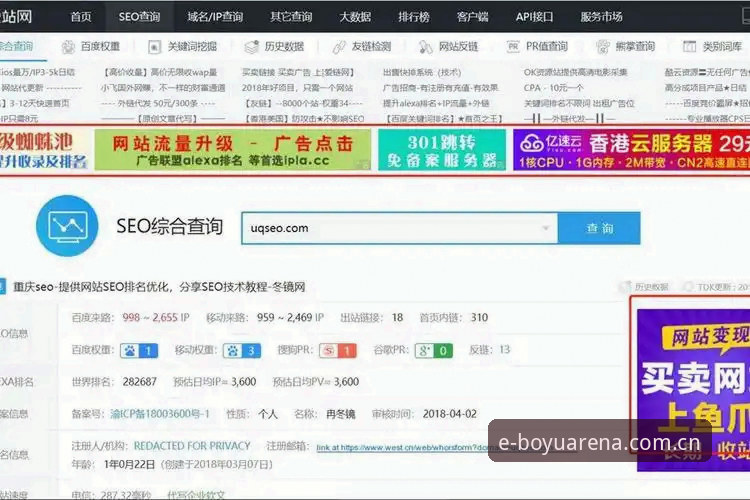
Task: Open the 排行榜 menu item
Action: [414, 17]
